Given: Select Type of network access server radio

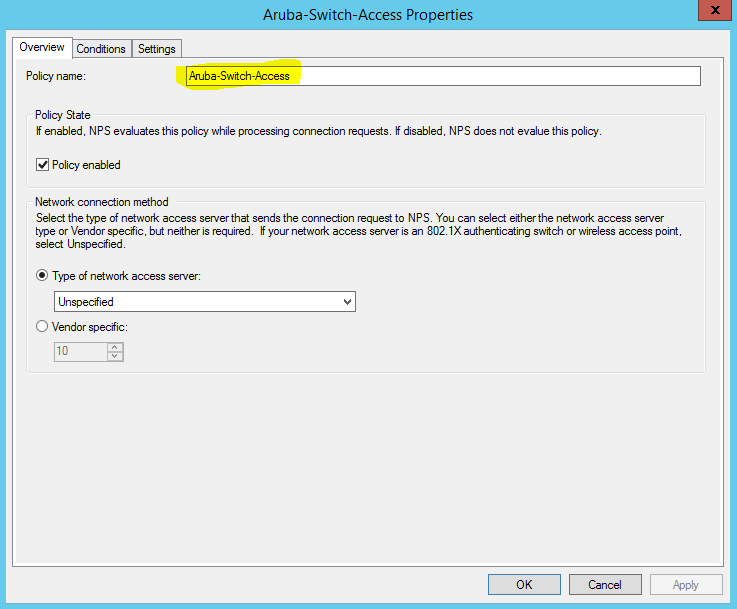Looking at the screenshot, I should [x=42, y=275].
